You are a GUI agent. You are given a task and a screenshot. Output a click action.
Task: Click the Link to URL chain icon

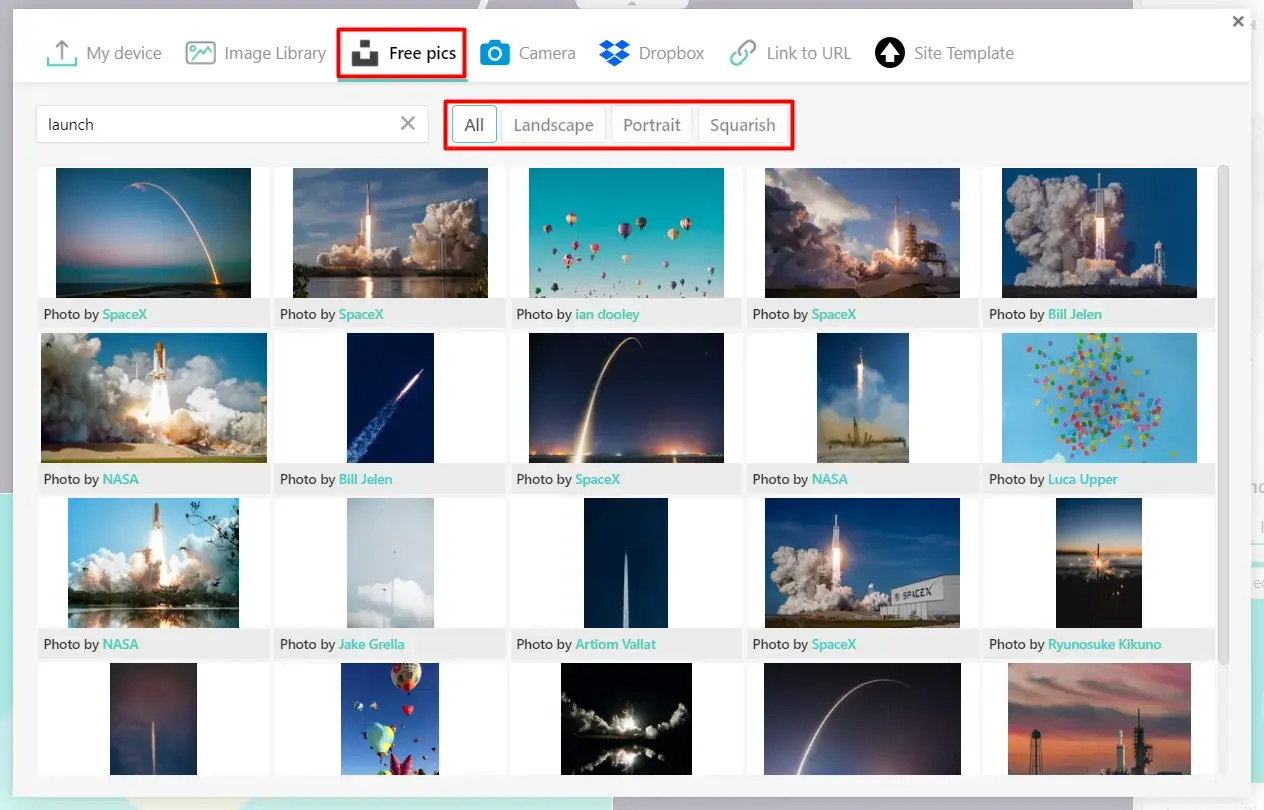click(x=742, y=53)
